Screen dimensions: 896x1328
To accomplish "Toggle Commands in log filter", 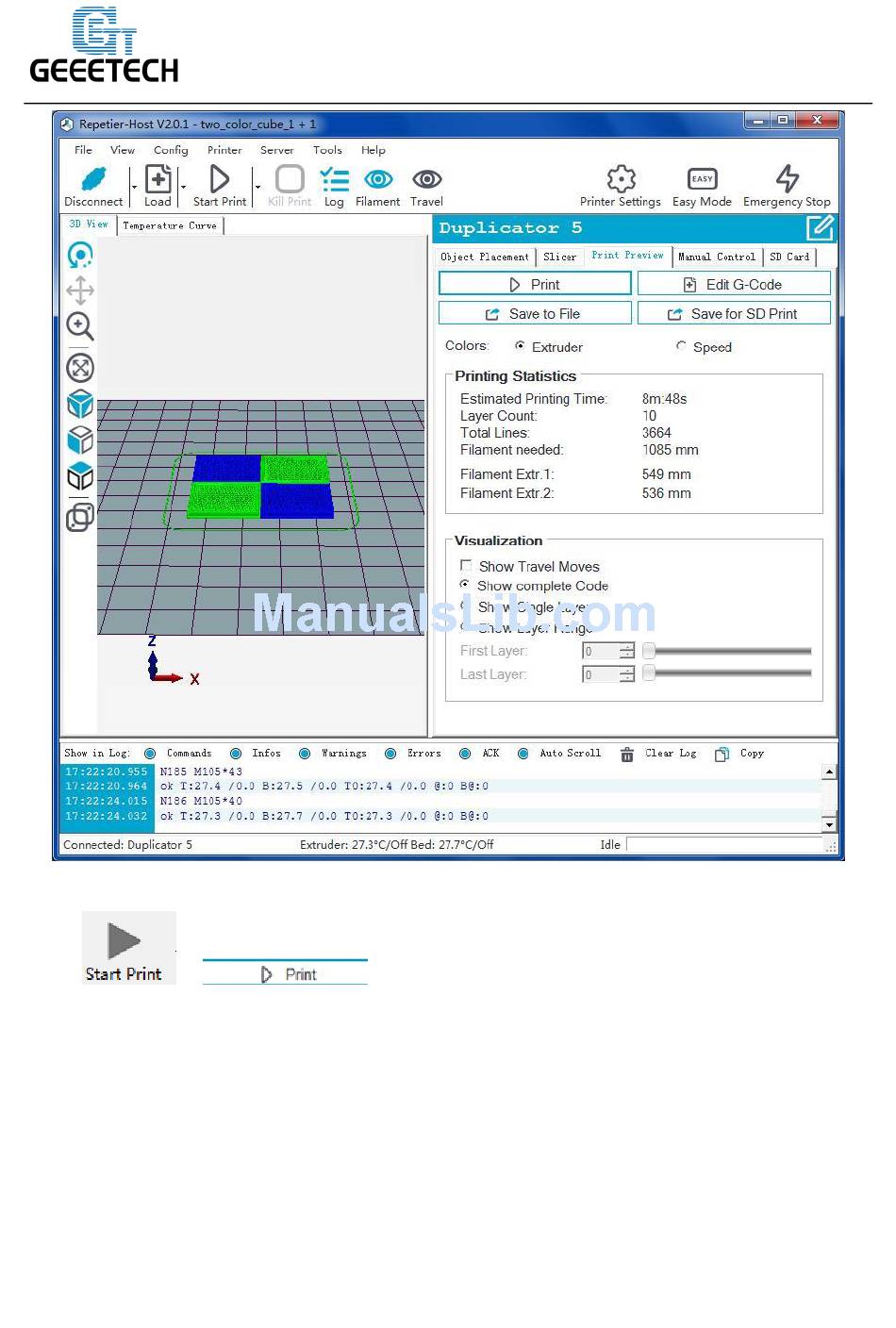I will tap(150, 754).
